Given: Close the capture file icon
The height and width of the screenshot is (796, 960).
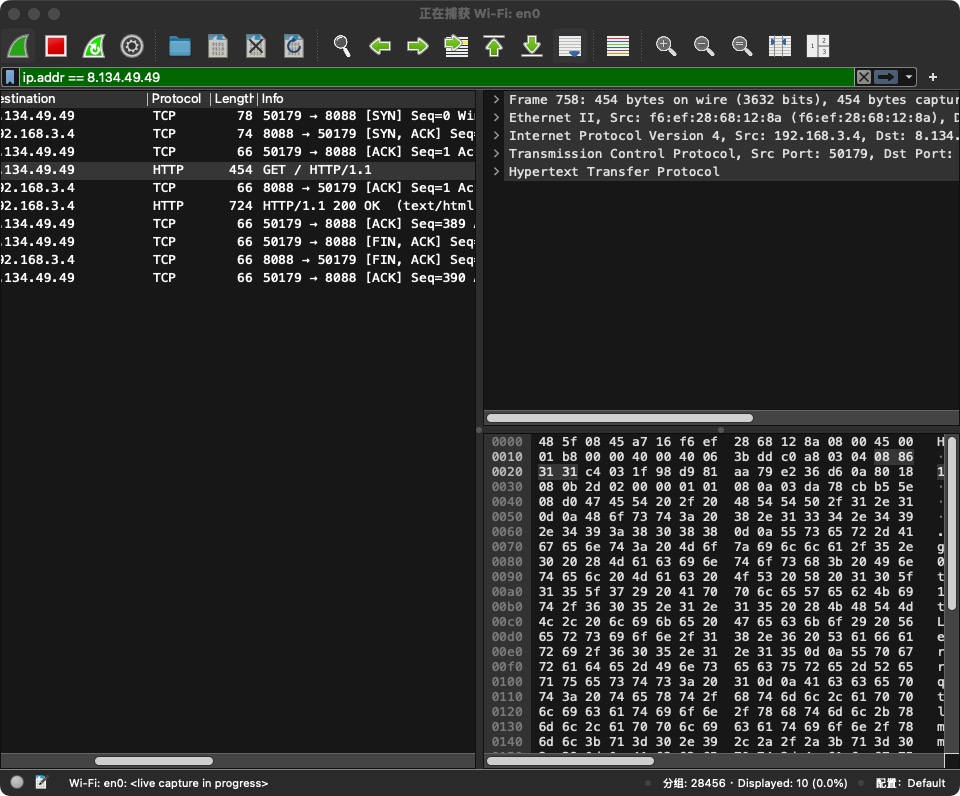Looking at the screenshot, I should [x=255, y=46].
